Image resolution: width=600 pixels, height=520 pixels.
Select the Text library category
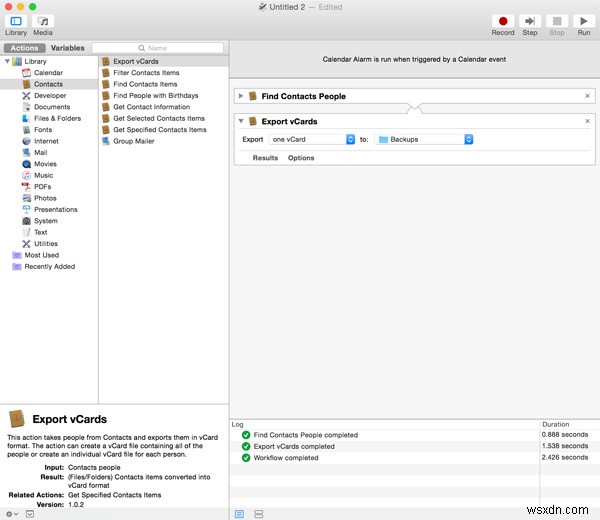pos(41,232)
